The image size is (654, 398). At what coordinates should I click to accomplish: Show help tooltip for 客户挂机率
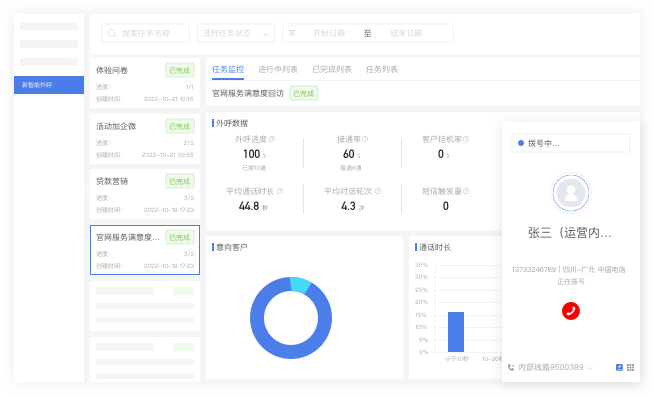point(466,139)
